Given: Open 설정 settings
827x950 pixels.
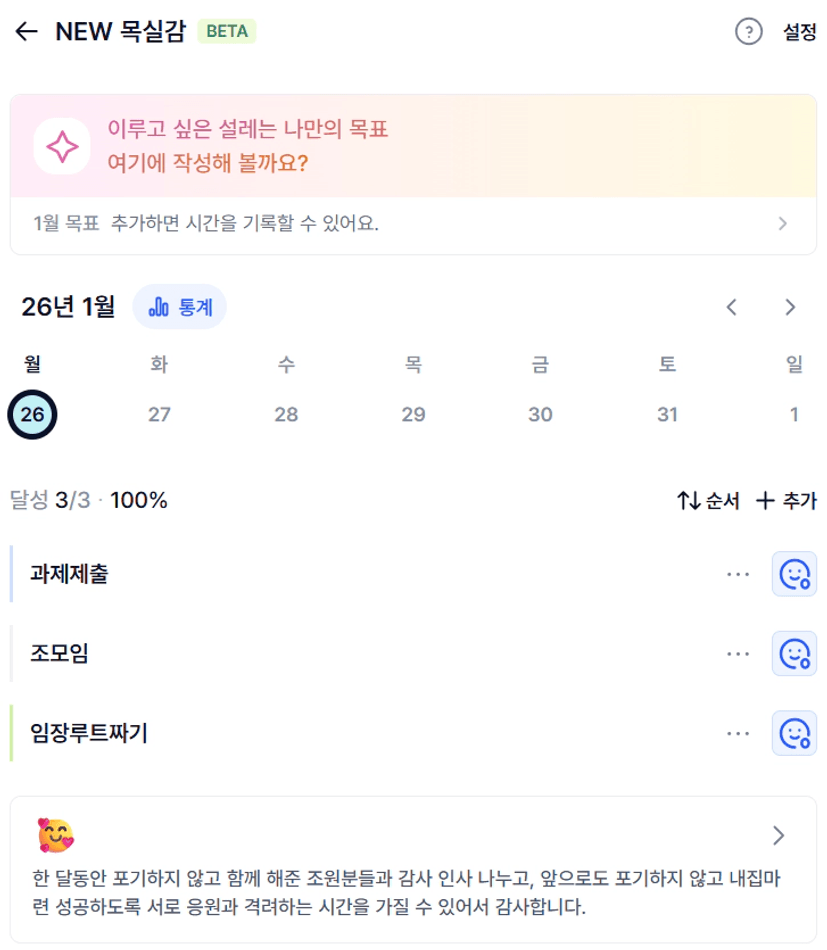Looking at the screenshot, I should click(799, 32).
